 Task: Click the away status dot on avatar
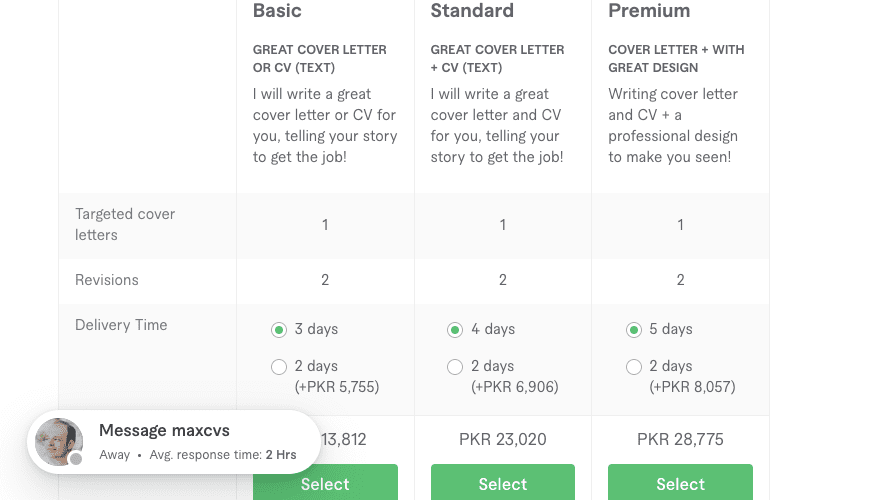click(76, 459)
